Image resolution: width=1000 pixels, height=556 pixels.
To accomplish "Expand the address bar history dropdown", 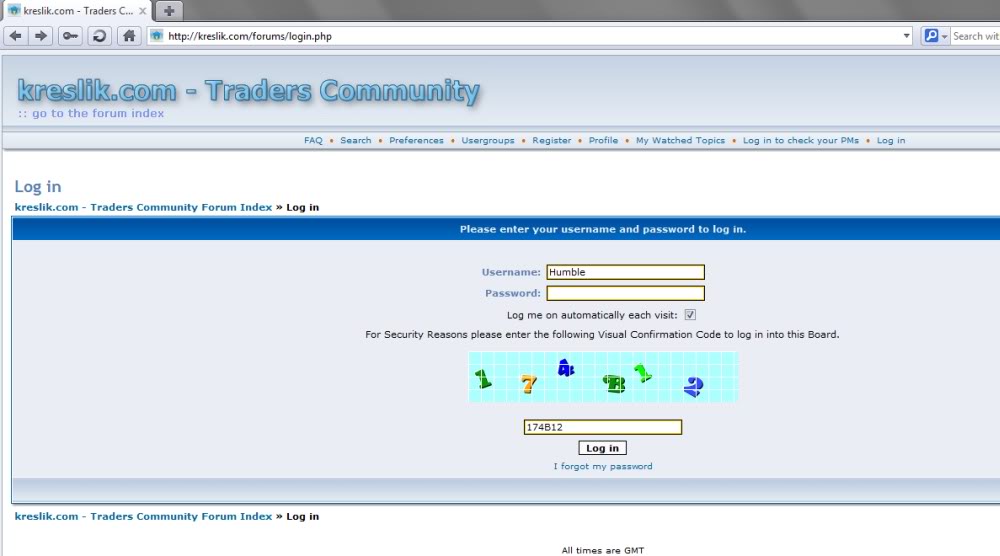I will click(906, 36).
